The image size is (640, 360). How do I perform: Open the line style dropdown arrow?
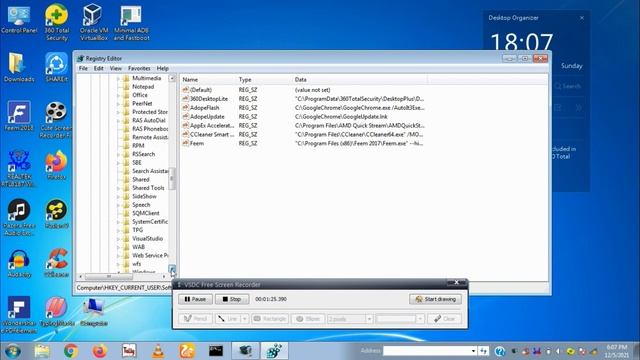244,319
